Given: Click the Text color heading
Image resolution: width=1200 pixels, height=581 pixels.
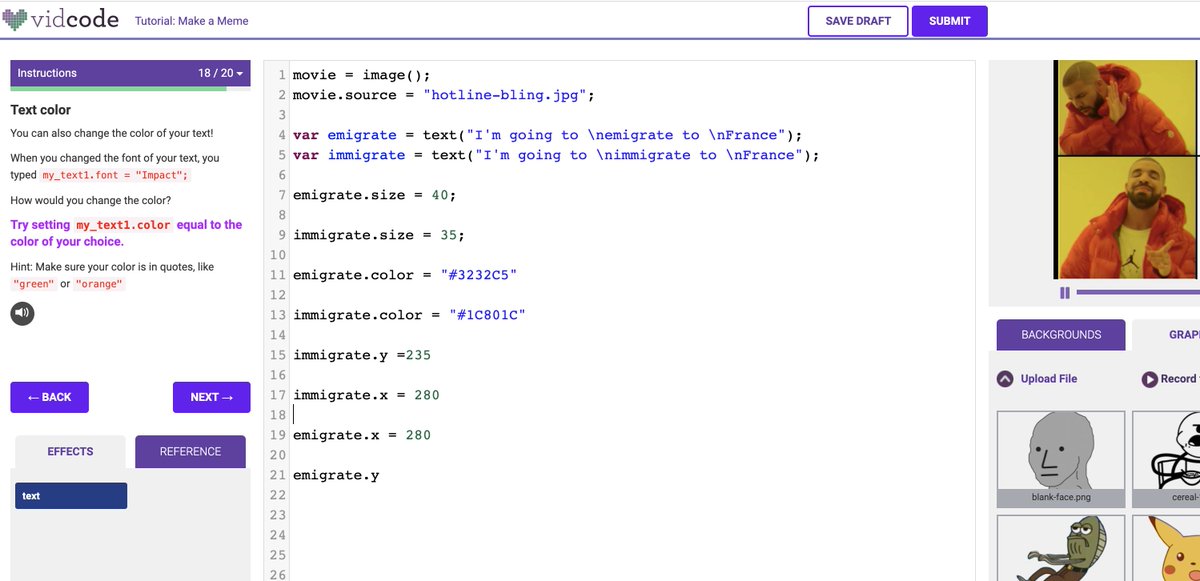Looking at the screenshot, I should coord(41,110).
